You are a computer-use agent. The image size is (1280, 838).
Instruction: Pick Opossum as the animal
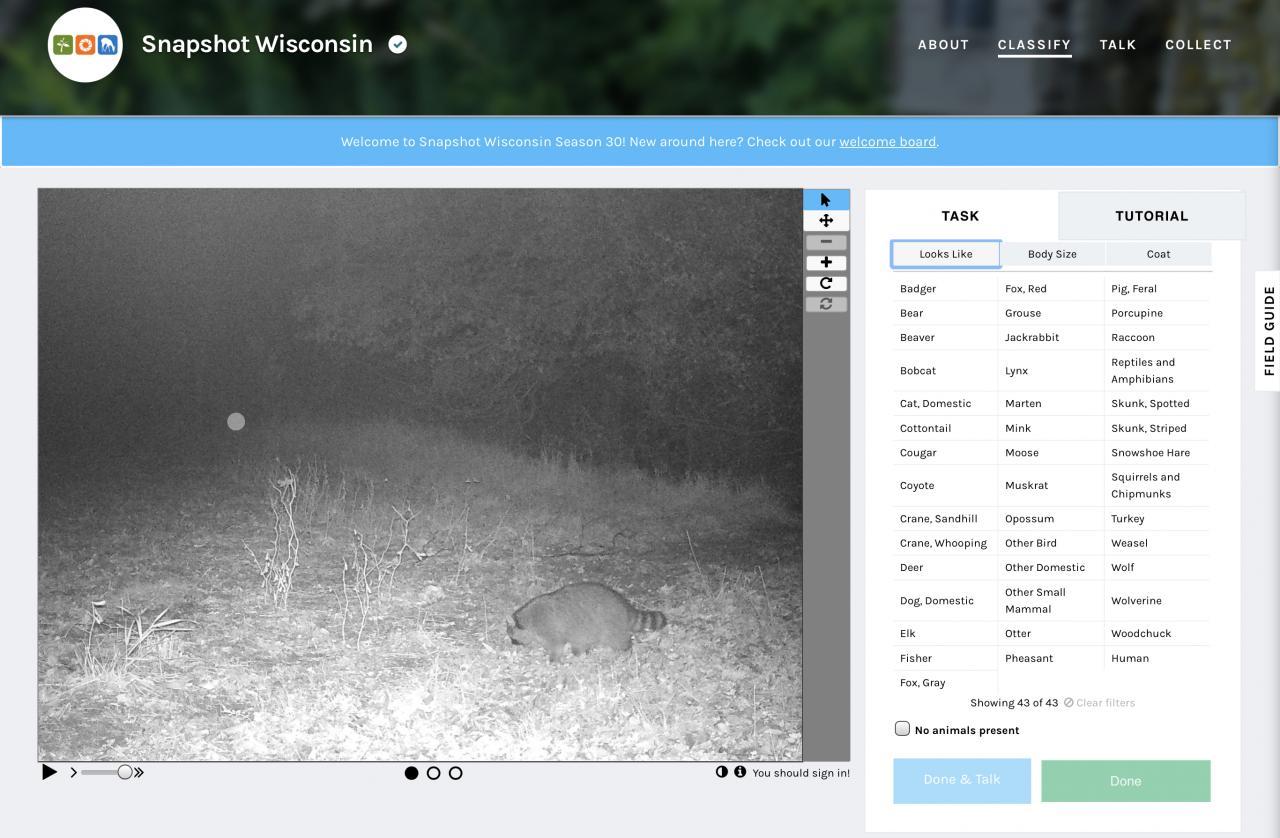(x=1051, y=519)
